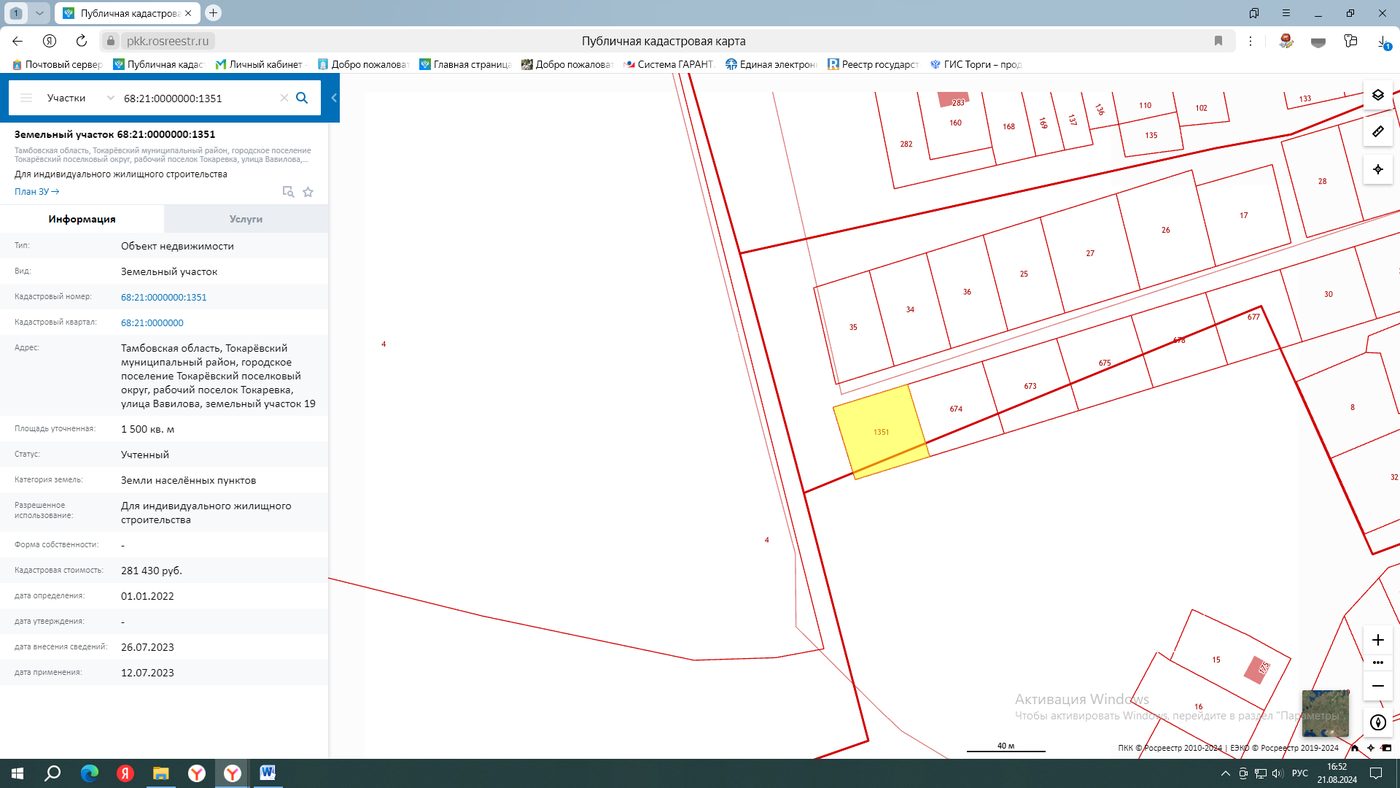Select the Информация tab
1400x788 pixels.
click(x=82, y=218)
